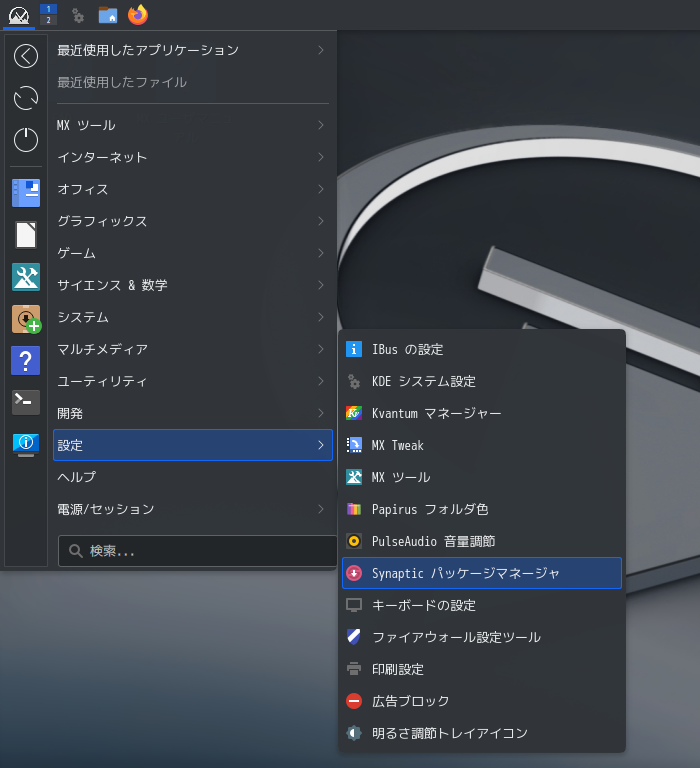Open 広告ブロック text label
Screen dimensions: 700x768
[x=410, y=701]
